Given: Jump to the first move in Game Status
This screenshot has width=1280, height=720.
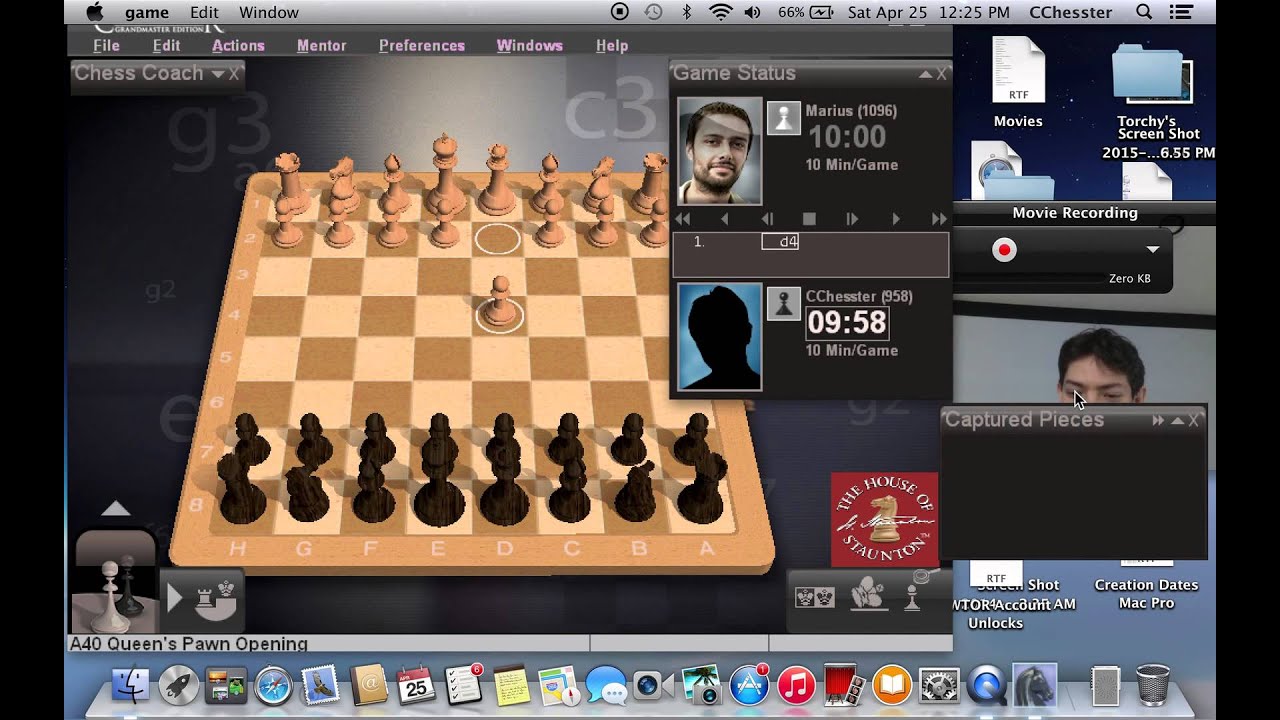Looking at the screenshot, I should (x=683, y=219).
